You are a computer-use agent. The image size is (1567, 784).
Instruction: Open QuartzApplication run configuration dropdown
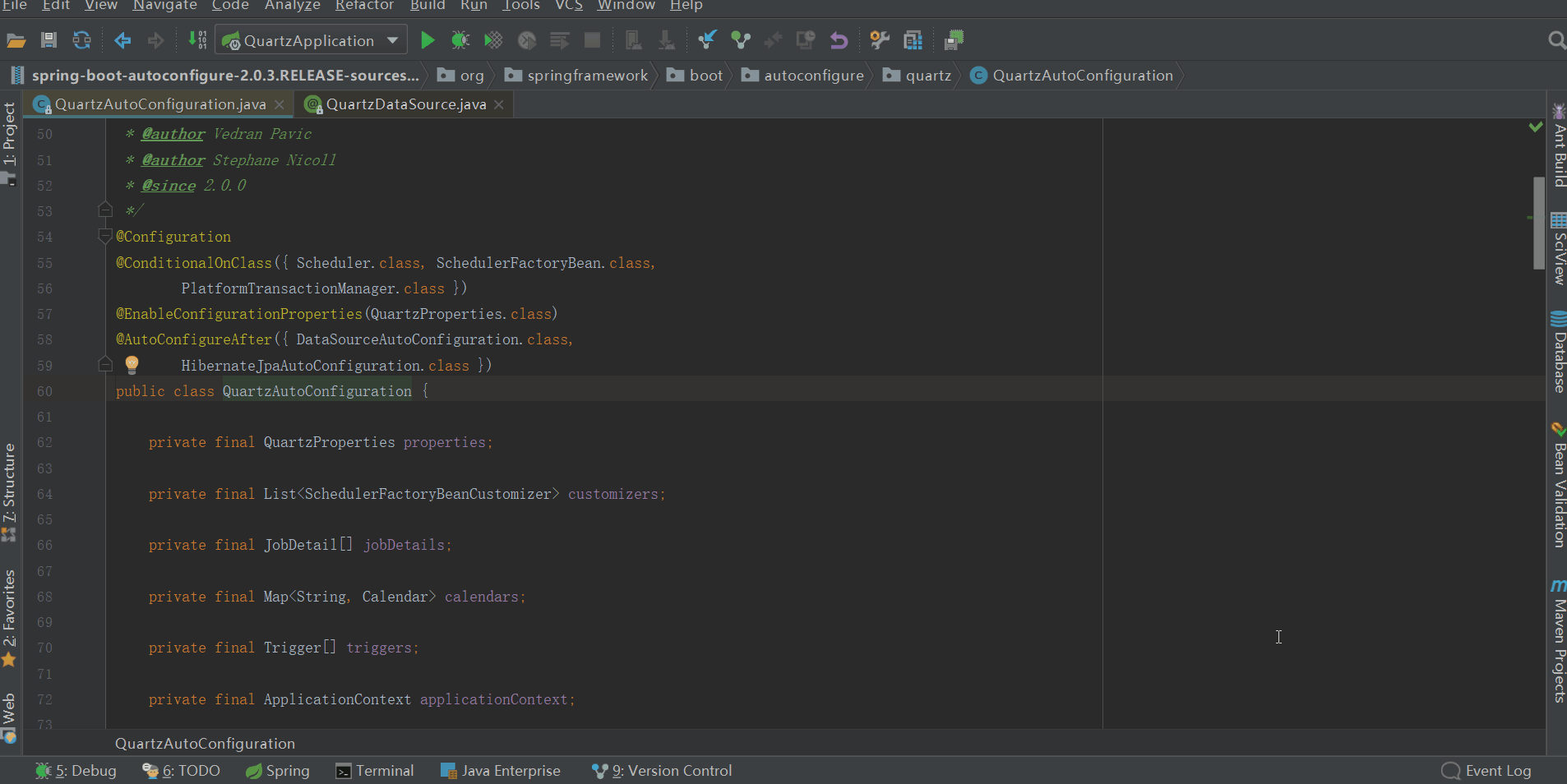point(312,40)
